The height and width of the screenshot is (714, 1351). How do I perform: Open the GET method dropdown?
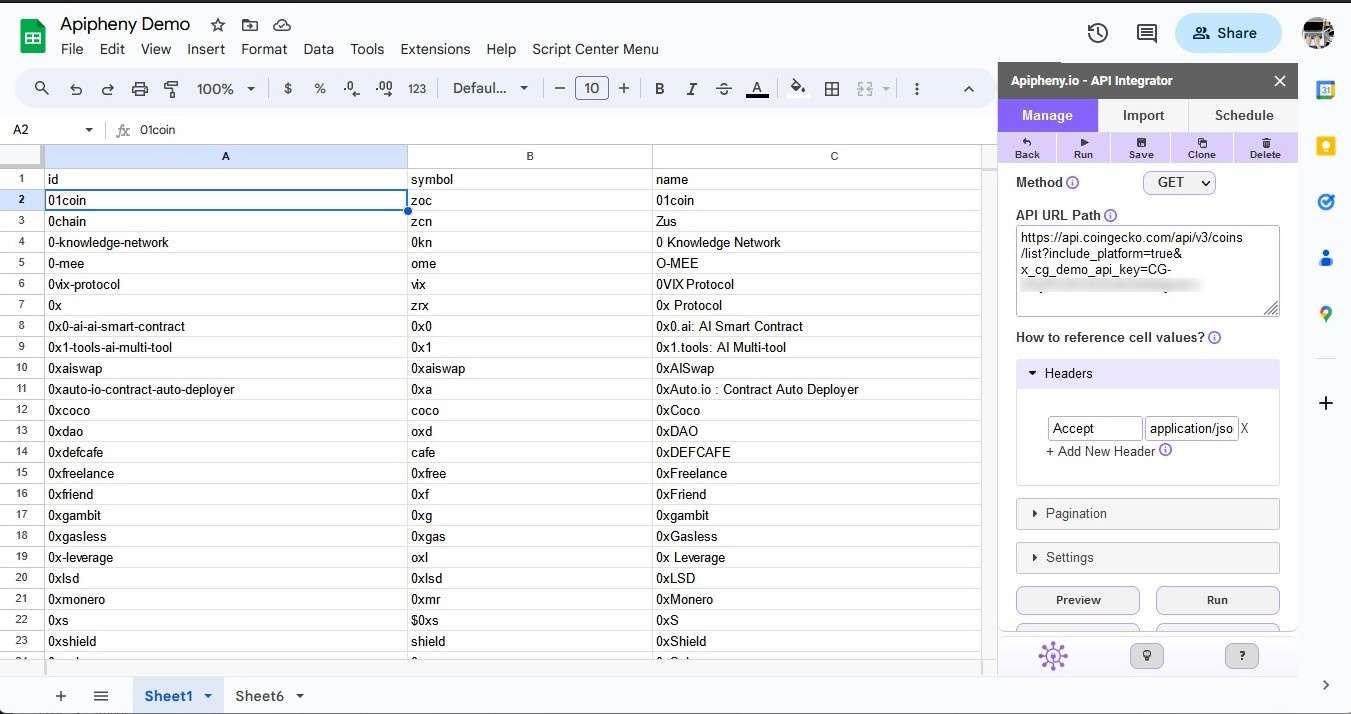click(1179, 183)
